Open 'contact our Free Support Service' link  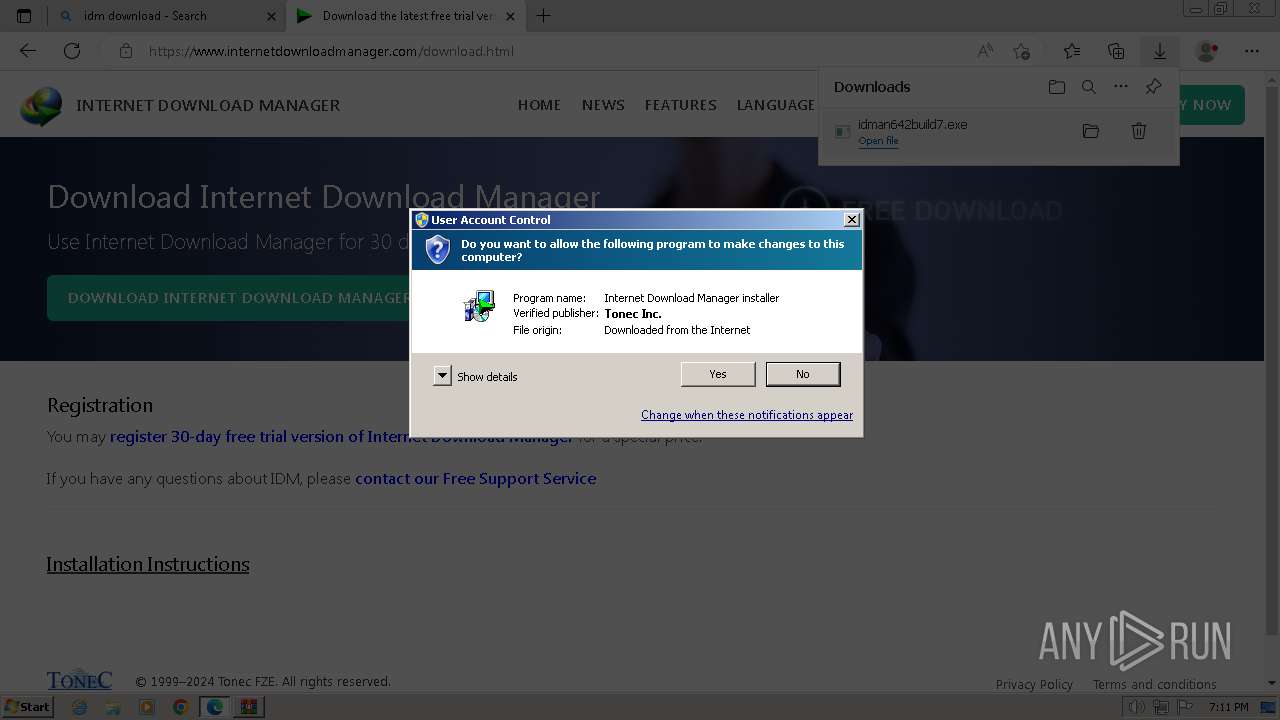(475, 479)
